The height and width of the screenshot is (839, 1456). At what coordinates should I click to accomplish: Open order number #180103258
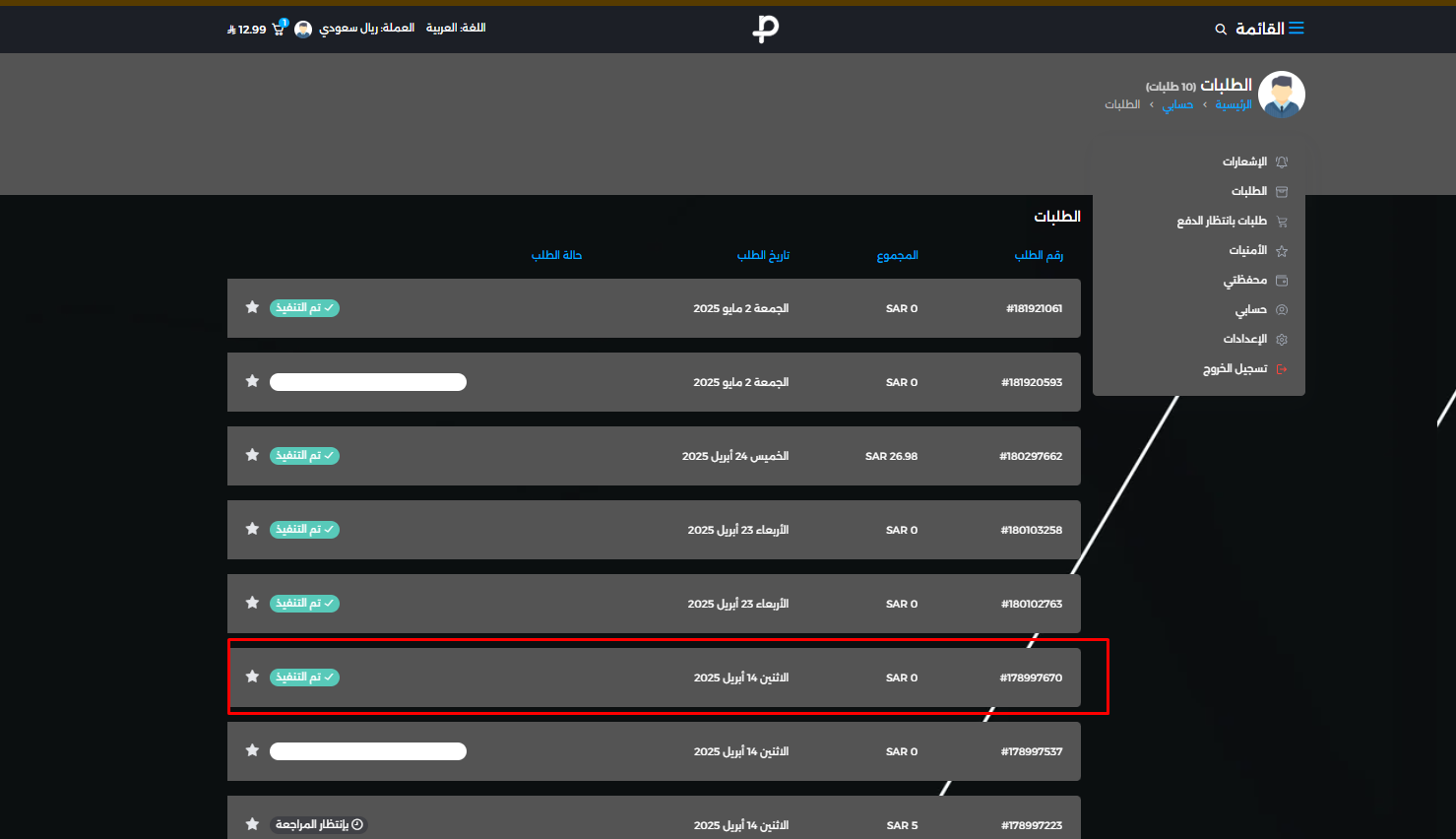(x=1031, y=530)
